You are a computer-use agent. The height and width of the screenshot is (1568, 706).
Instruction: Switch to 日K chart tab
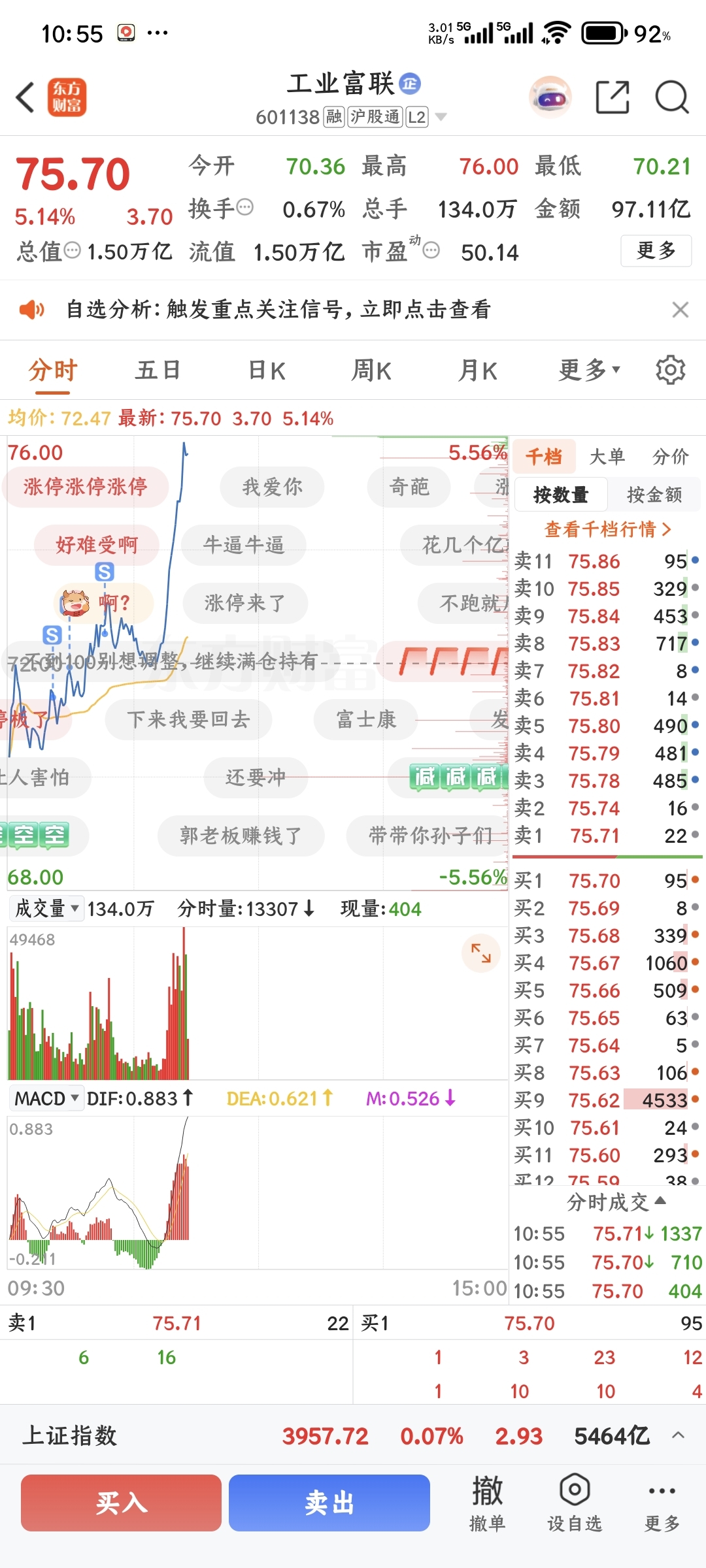pos(267,370)
